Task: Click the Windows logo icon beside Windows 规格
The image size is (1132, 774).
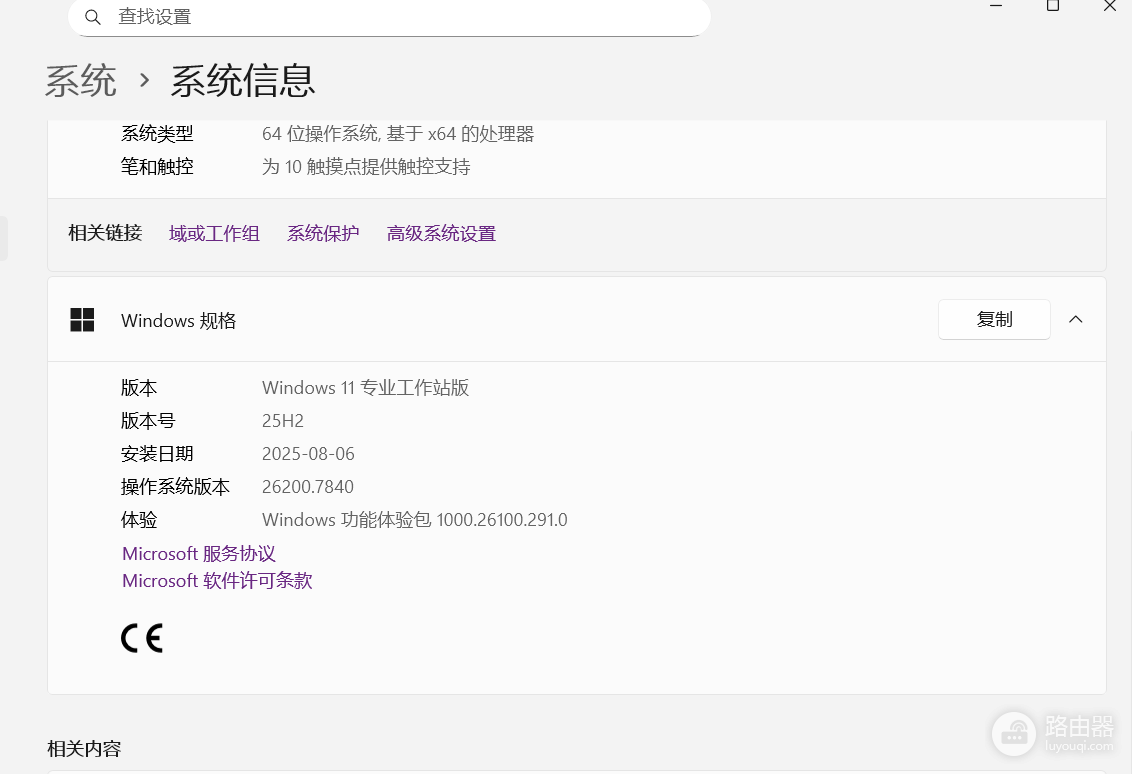Action: click(82, 320)
